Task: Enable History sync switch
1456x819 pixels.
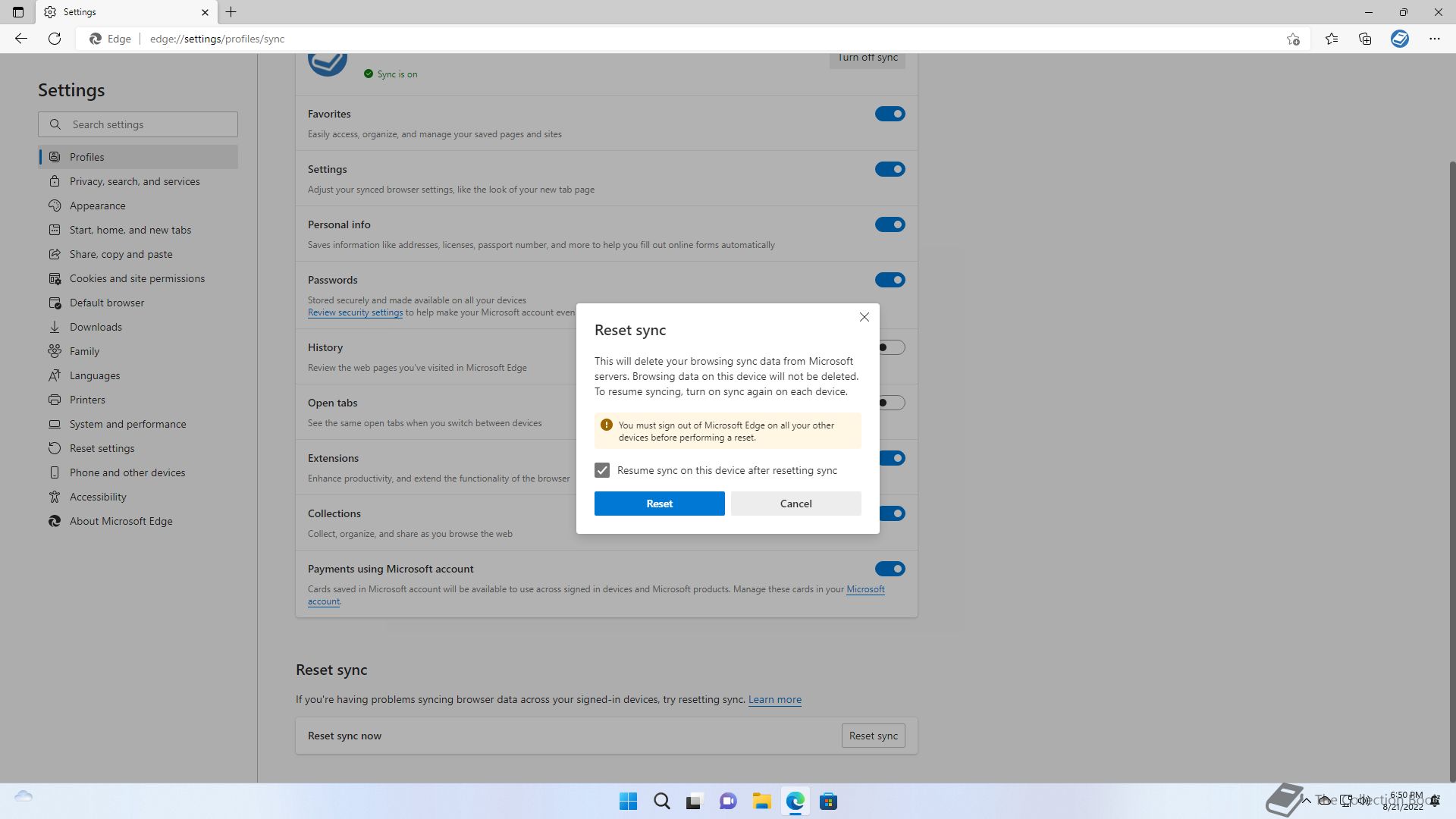Action: pyautogui.click(x=892, y=347)
